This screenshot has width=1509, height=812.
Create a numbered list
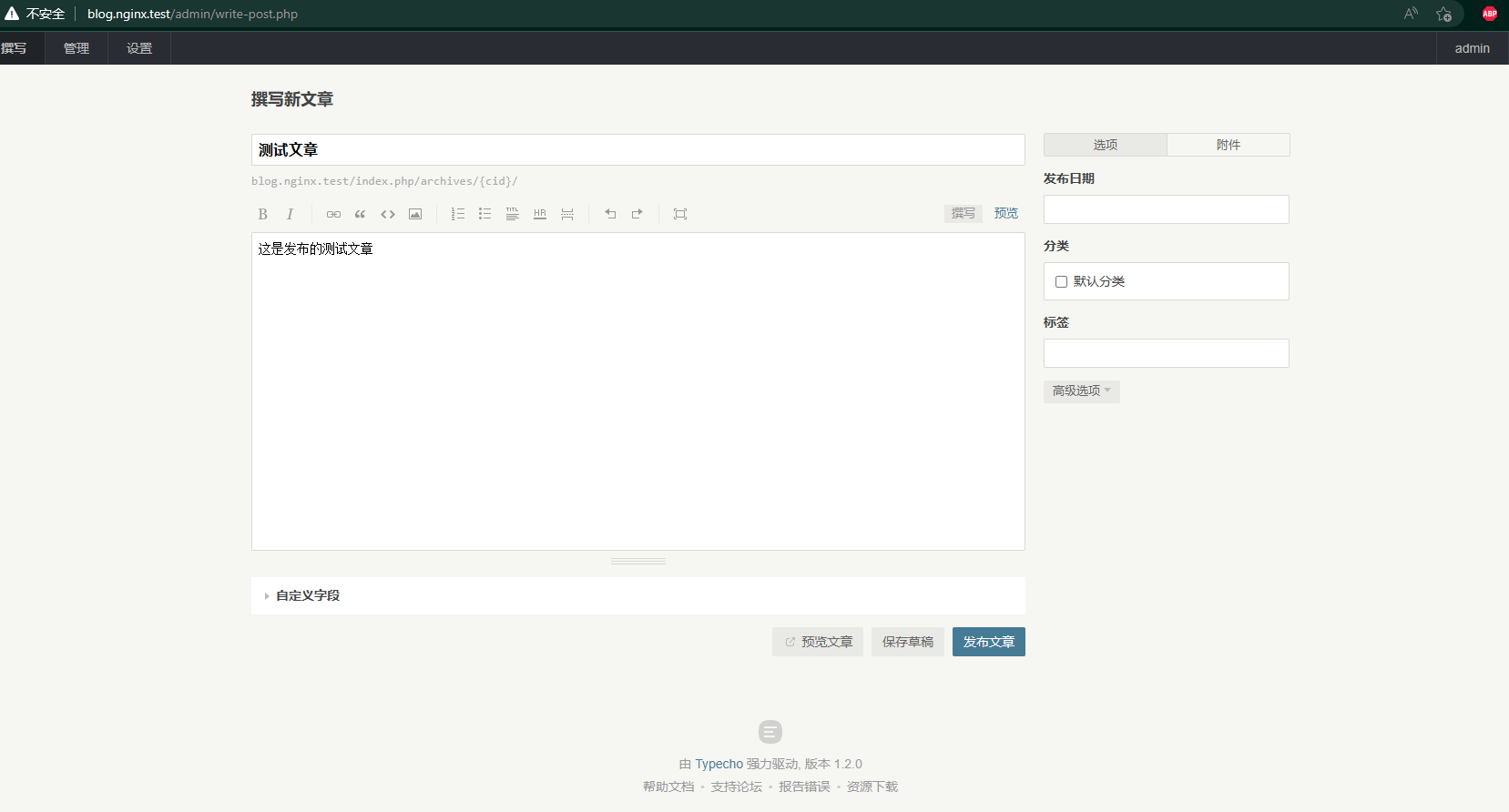coord(458,214)
